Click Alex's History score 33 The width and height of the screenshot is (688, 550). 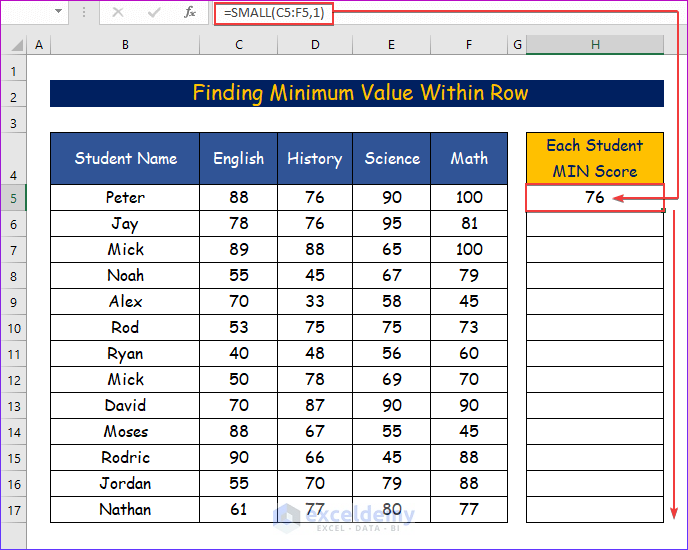tap(315, 301)
